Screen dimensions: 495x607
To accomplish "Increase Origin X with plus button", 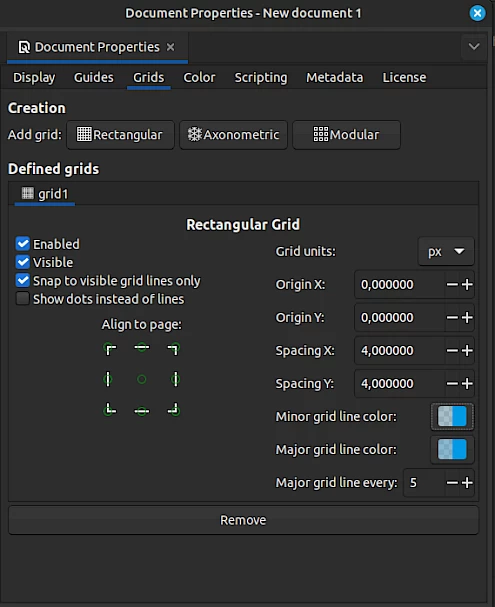I will [x=467, y=285].
